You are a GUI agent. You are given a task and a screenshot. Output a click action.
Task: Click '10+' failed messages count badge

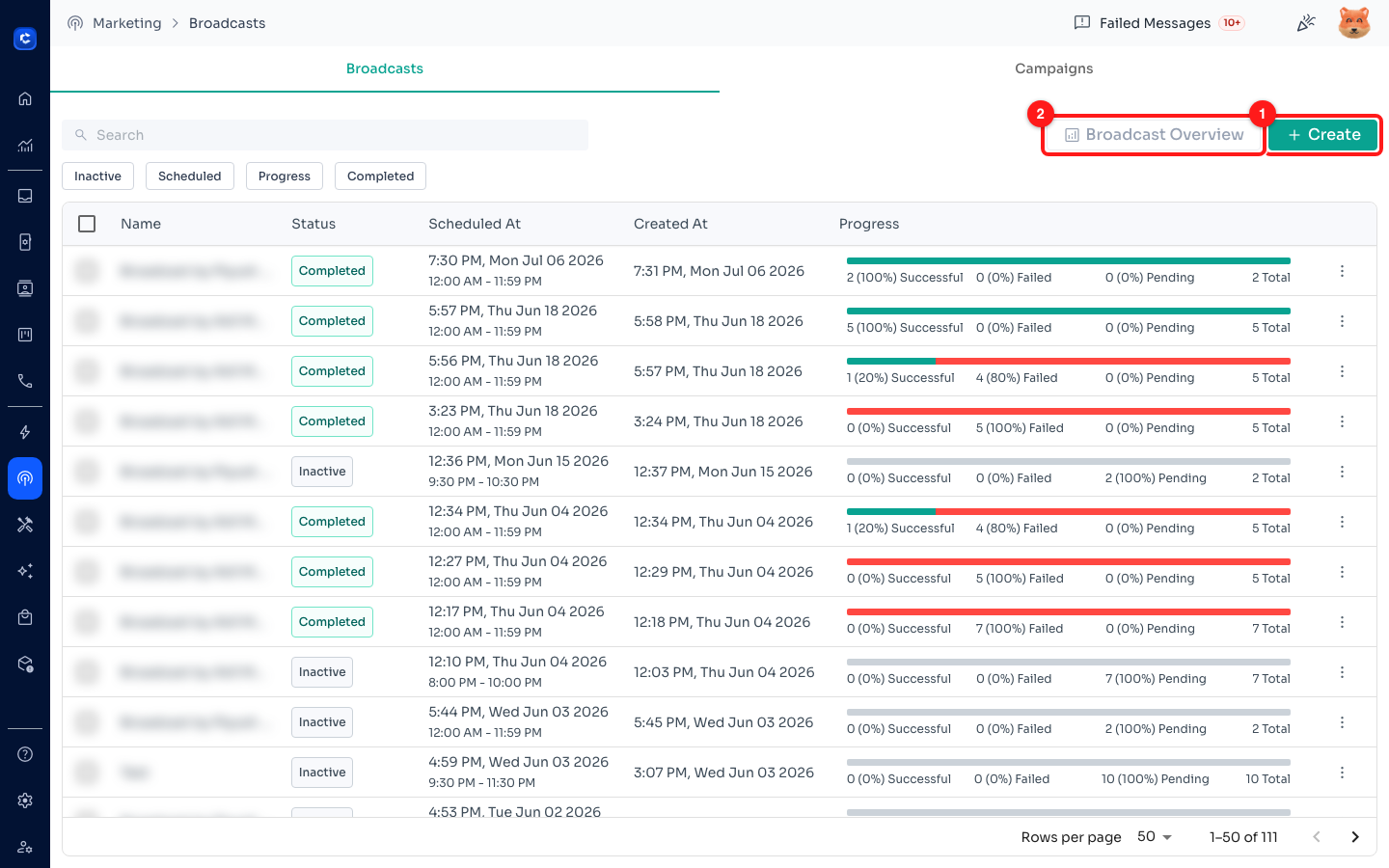point(1232,23)
